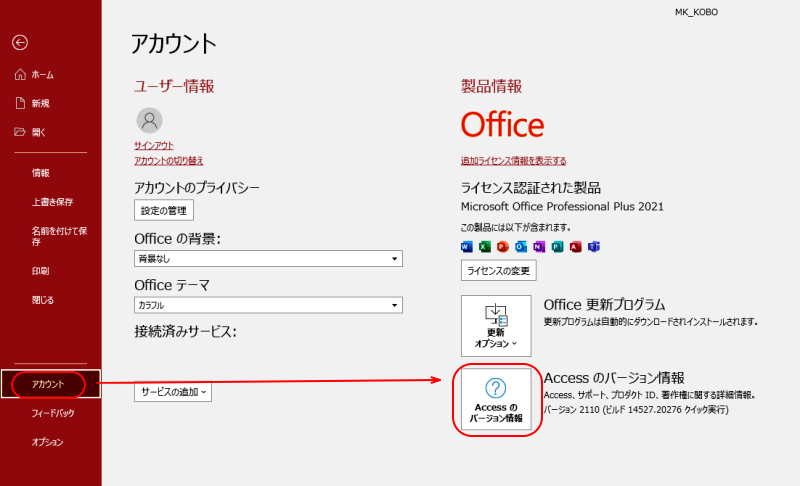This screenshot has height=486, width=800.
Task: Click the user avatar picture
Action: [x=149, y=120]
